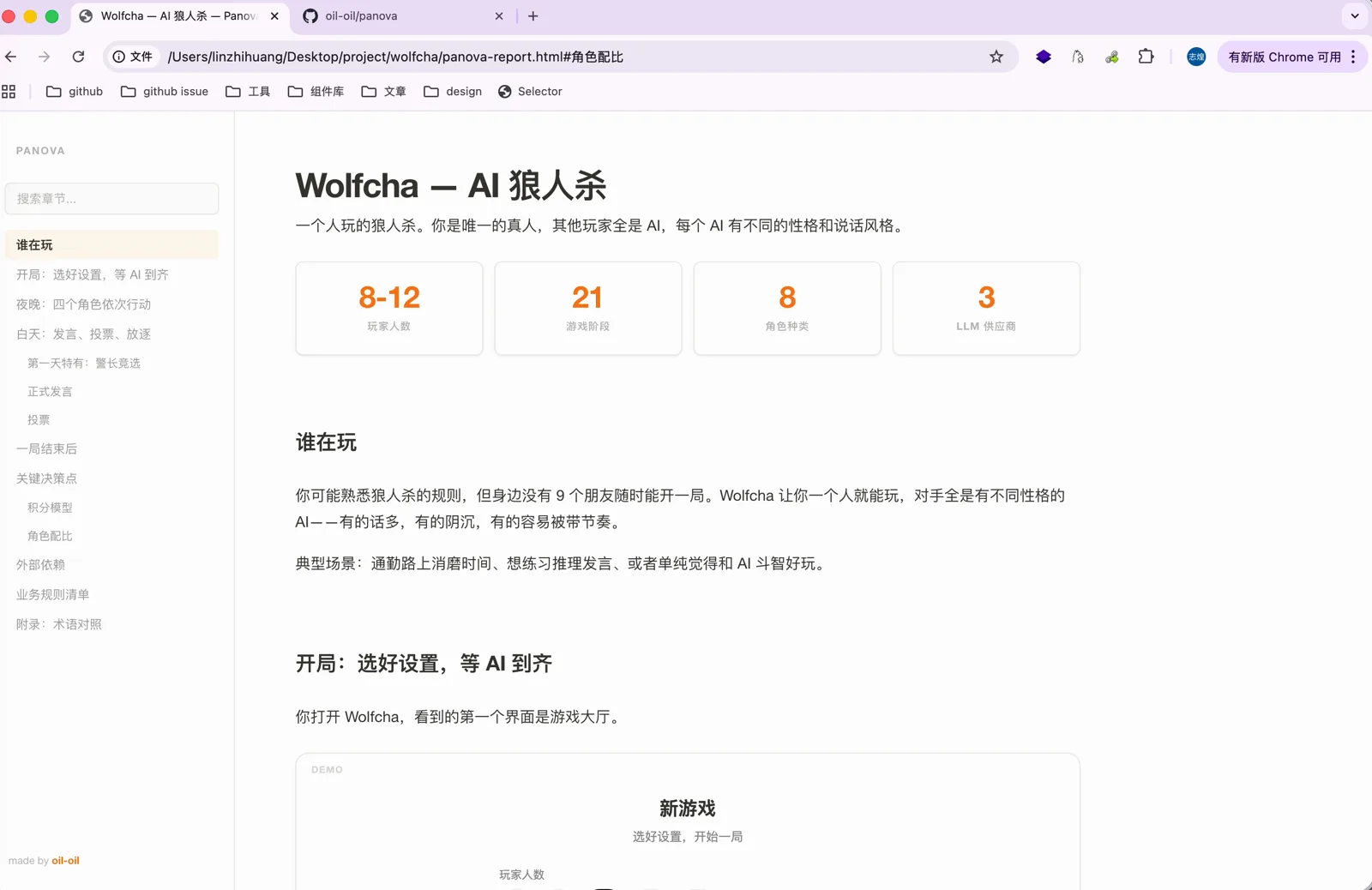This screenshot has height=890, width=1372.
Task: Open the 文章 bookmarks folder
Action: tap(383, 92)
